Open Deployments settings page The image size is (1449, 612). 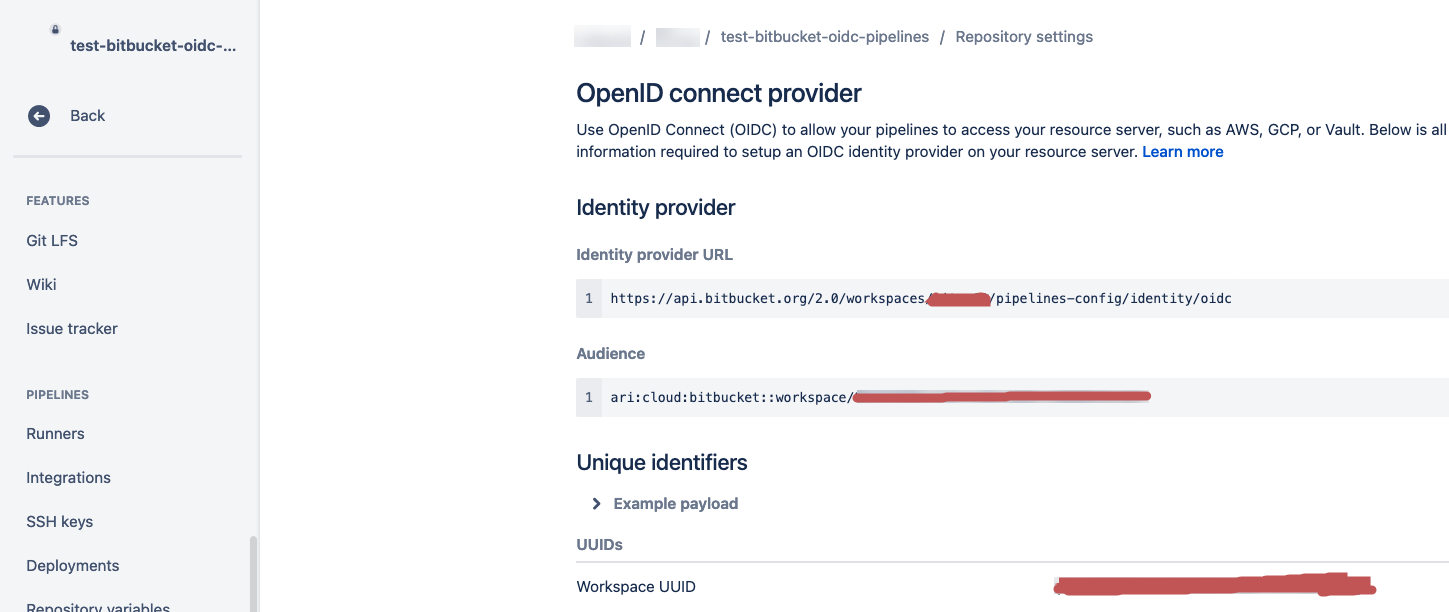pyautogui.click(x=73, y=566)
